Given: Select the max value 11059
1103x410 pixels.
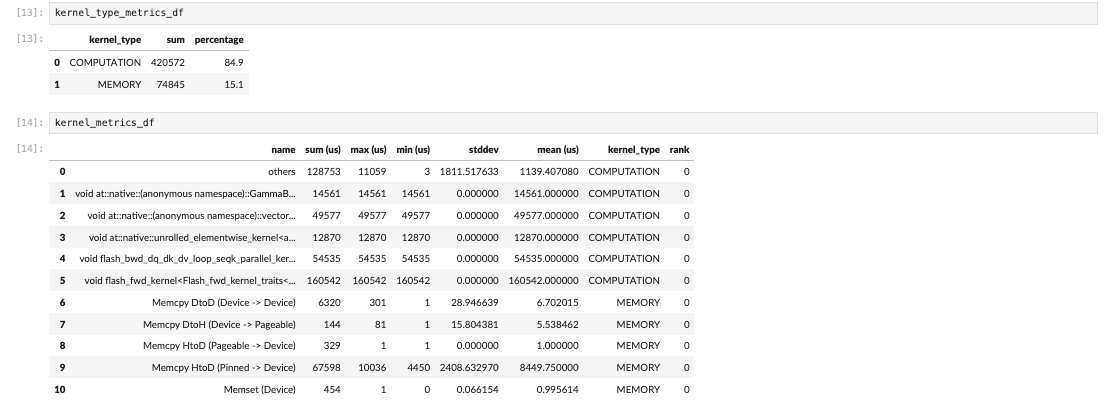Looking at the screenshot, I should pyautogui.click(x=372, y=172).
